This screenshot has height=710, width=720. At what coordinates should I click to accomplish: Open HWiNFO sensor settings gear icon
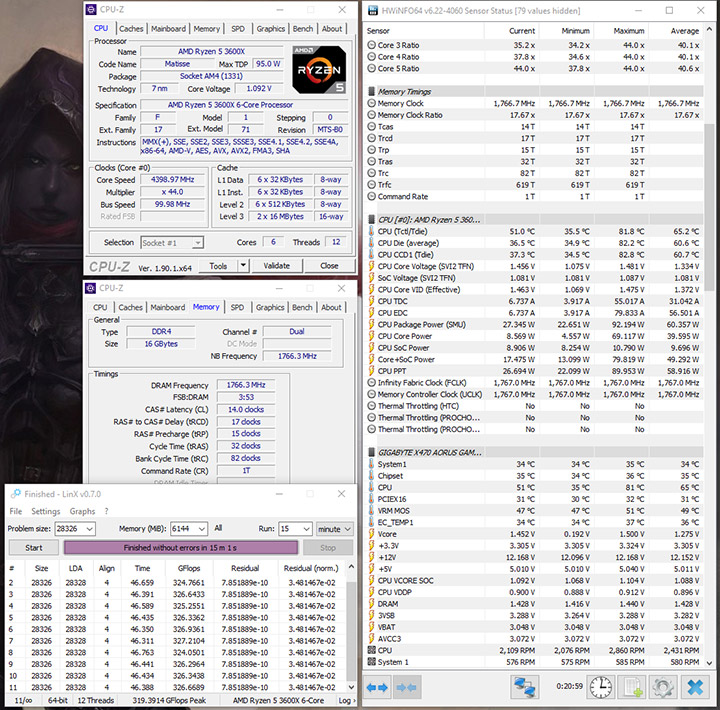tap(662, 688)
